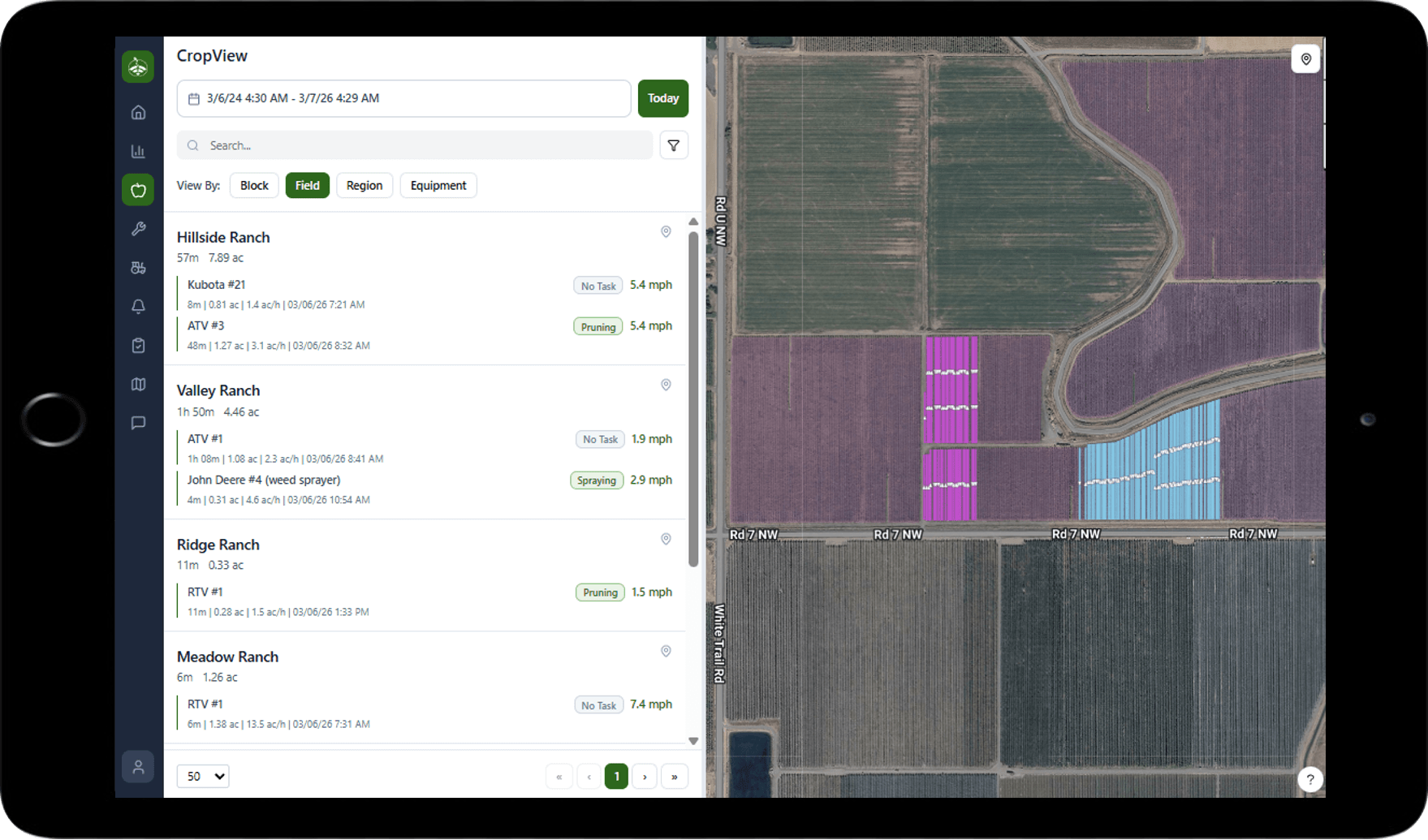This screenshot has width=1428, height=840.
Task: Click the Today button
Action: coord(662,98)
